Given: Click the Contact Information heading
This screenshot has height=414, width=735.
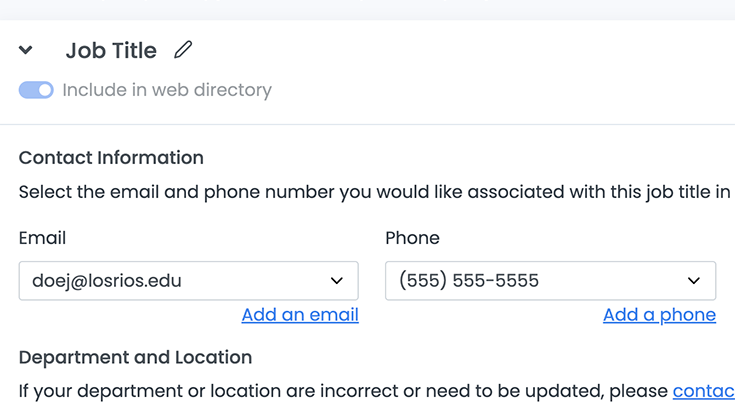Looking at the screenshot, I should click(111, 158).
